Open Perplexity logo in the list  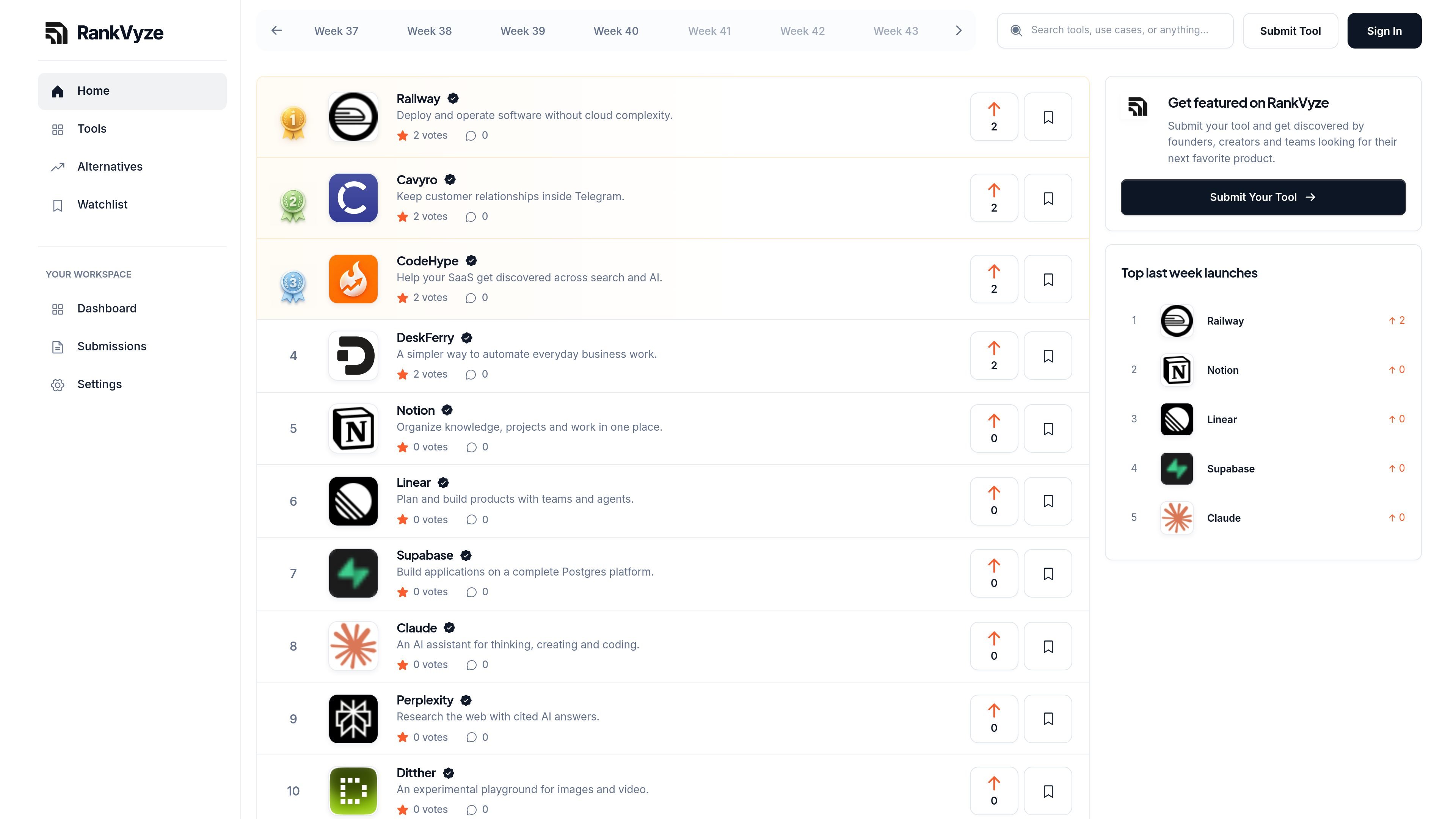[x=353, y=719]
